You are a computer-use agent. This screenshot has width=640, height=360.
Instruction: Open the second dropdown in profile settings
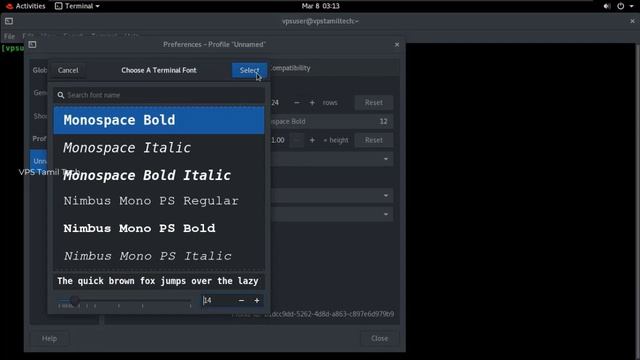[331, 196]
